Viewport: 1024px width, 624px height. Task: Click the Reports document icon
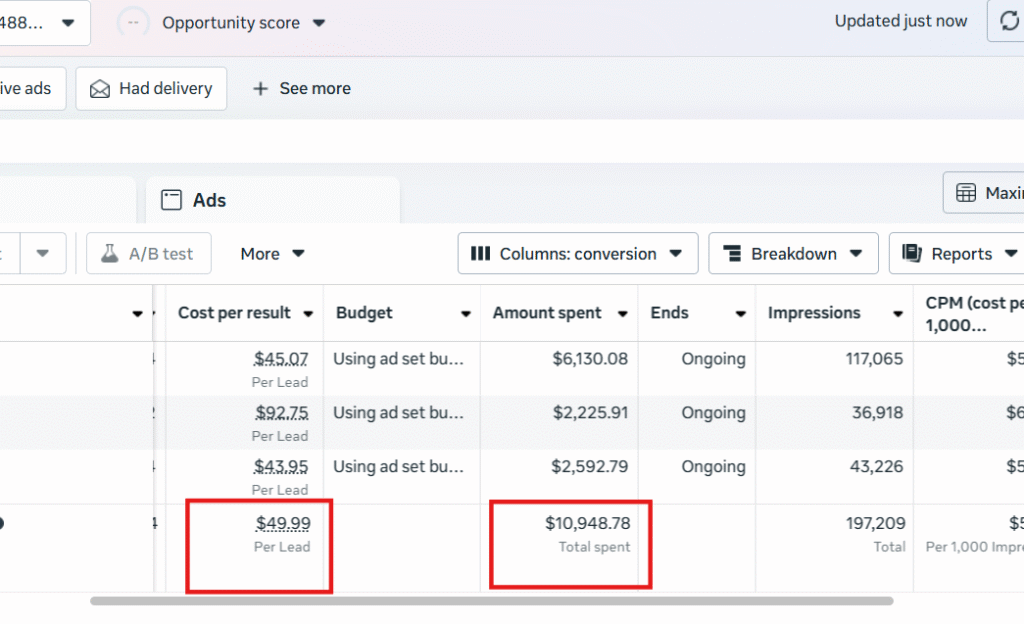tap(911, 254)
